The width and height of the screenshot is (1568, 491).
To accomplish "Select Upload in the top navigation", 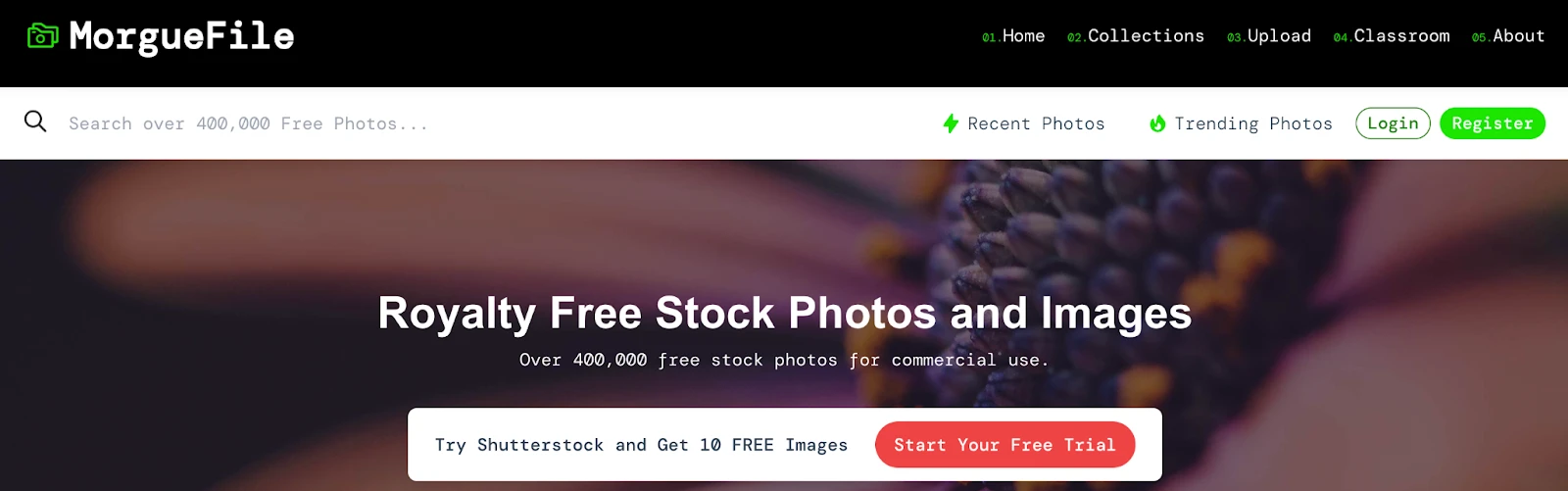I will pyautogui.click(x=1269, y=36).
